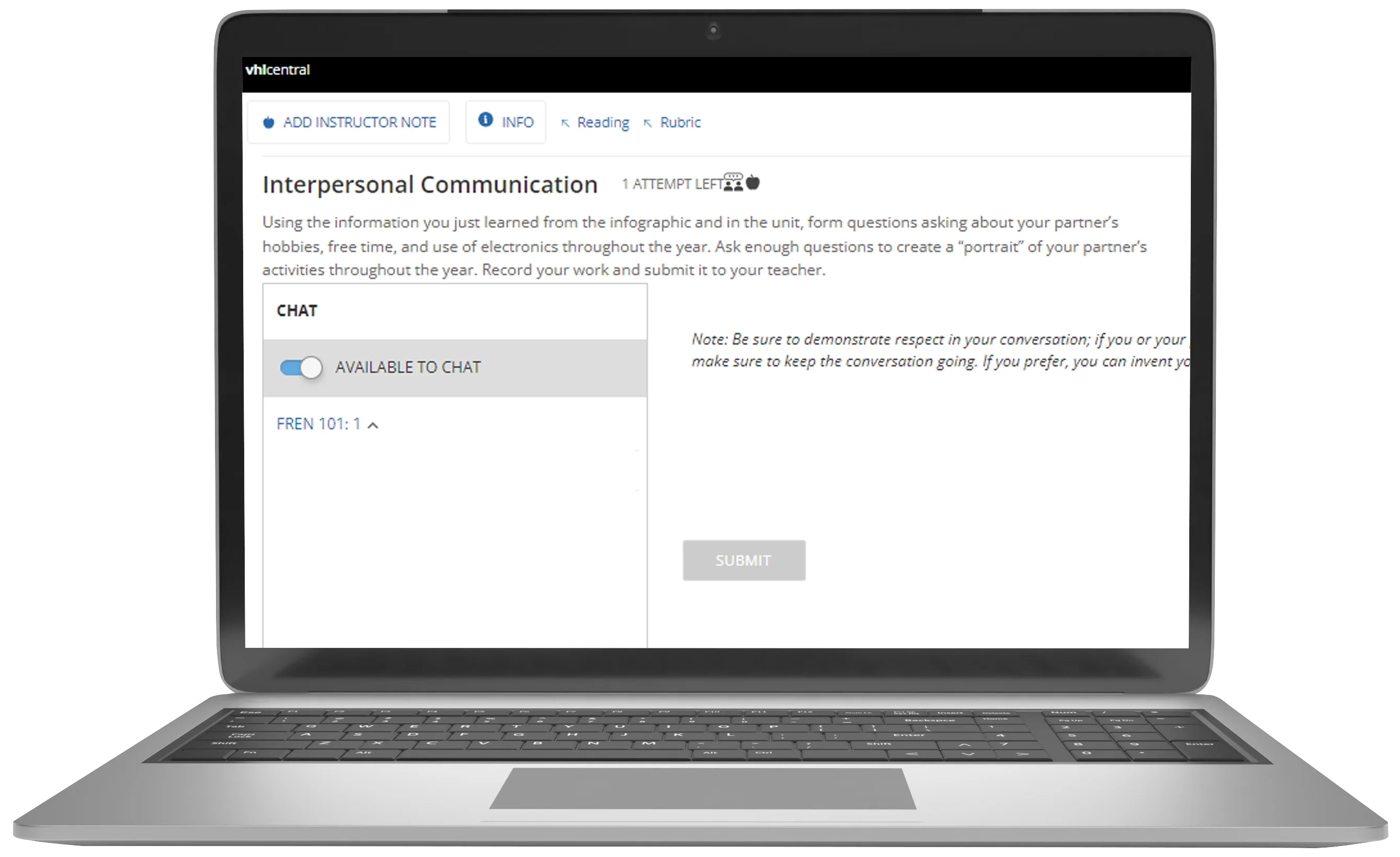Click the SUBMIT button

744,559
